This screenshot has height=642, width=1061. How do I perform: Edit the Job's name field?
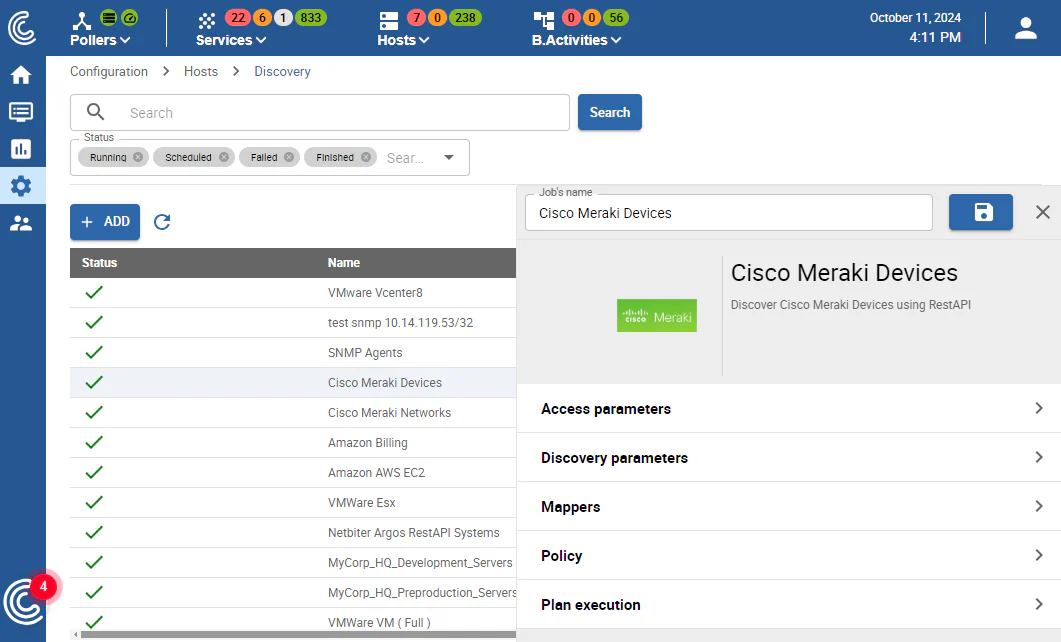coord(729,213)
